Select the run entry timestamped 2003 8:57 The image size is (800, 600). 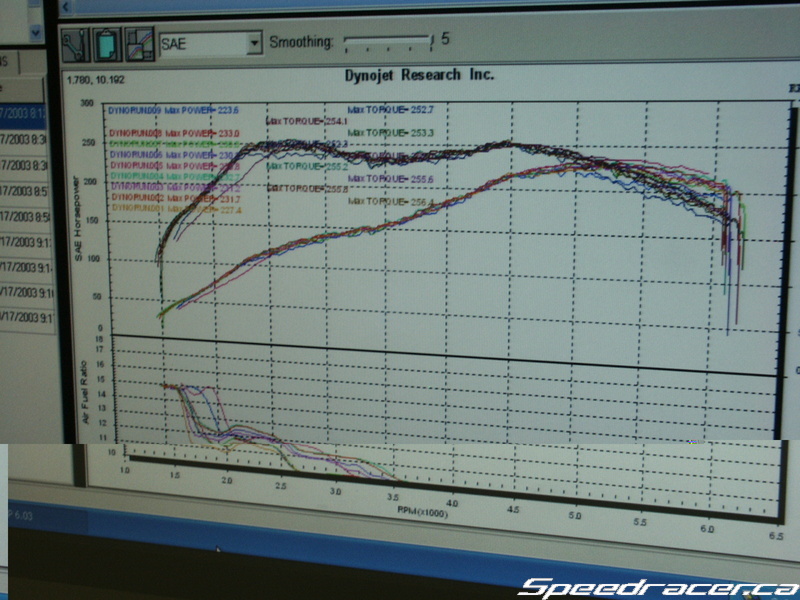[24, 190]
